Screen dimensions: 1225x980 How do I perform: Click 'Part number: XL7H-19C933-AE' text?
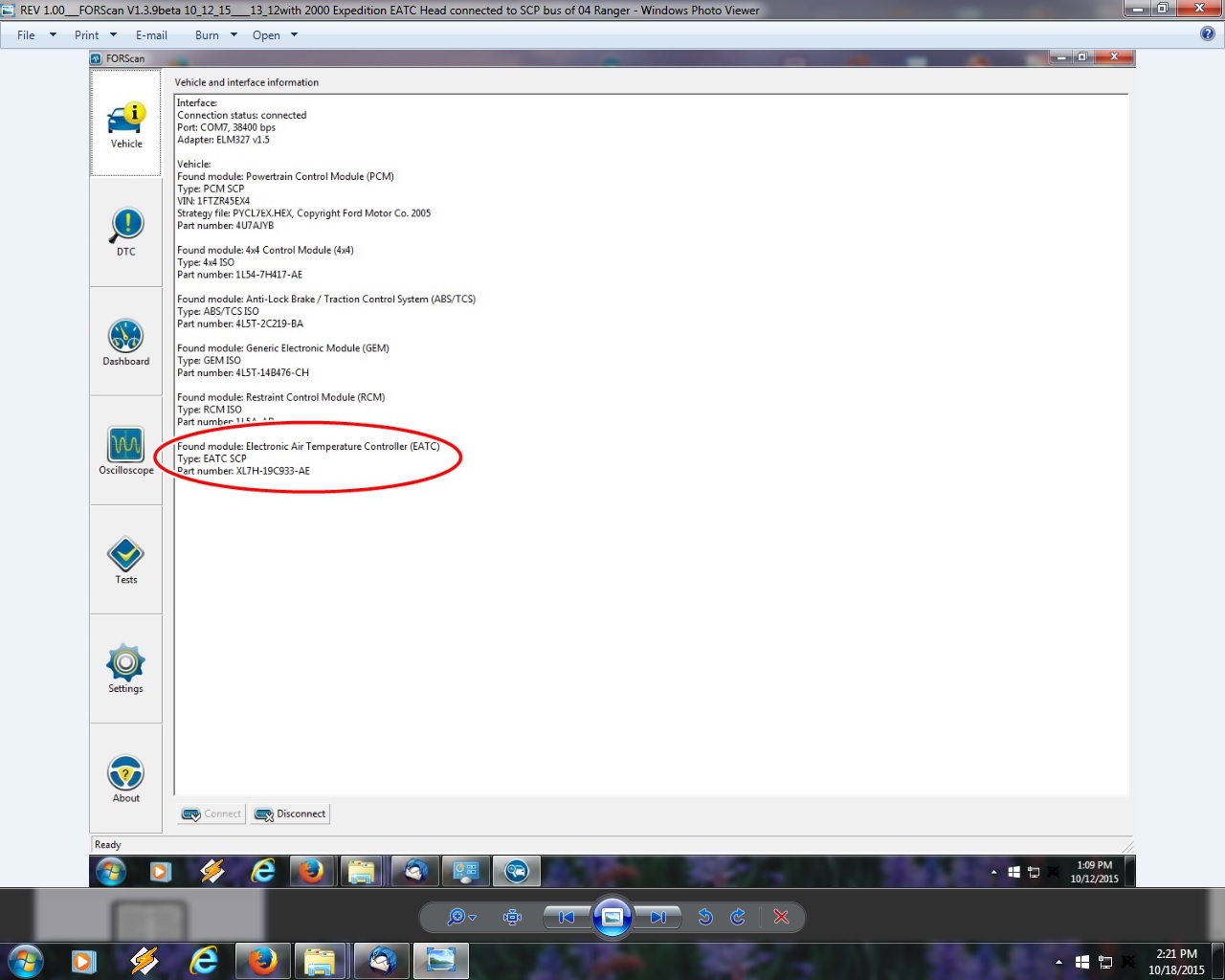coord(243,471)
